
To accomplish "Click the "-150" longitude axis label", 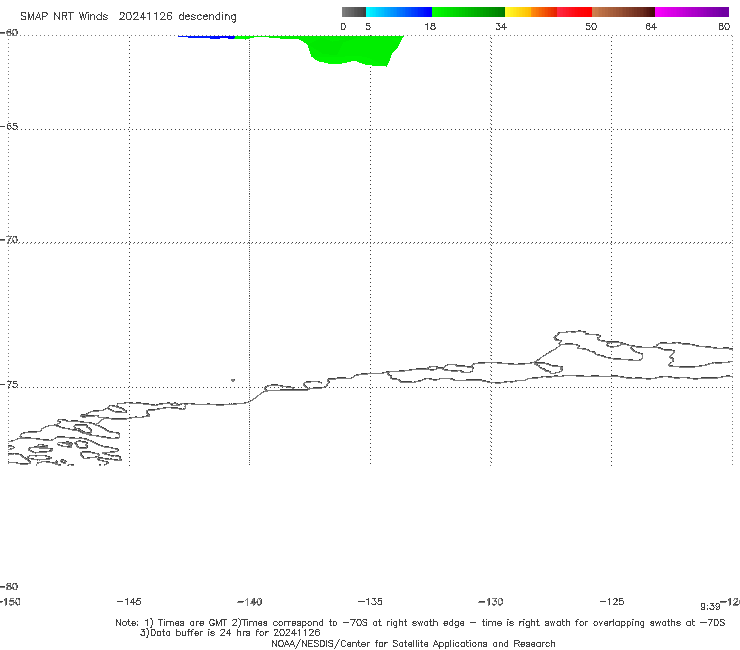I will 10,602.
